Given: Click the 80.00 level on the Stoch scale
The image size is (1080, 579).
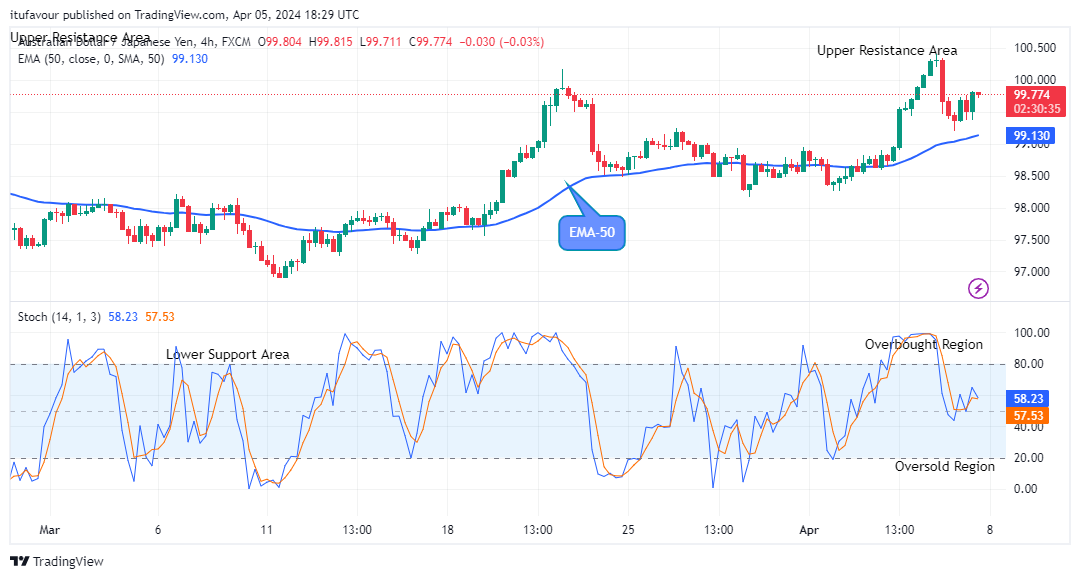Looking at the screenshot, I should [x=1032, y=364].
